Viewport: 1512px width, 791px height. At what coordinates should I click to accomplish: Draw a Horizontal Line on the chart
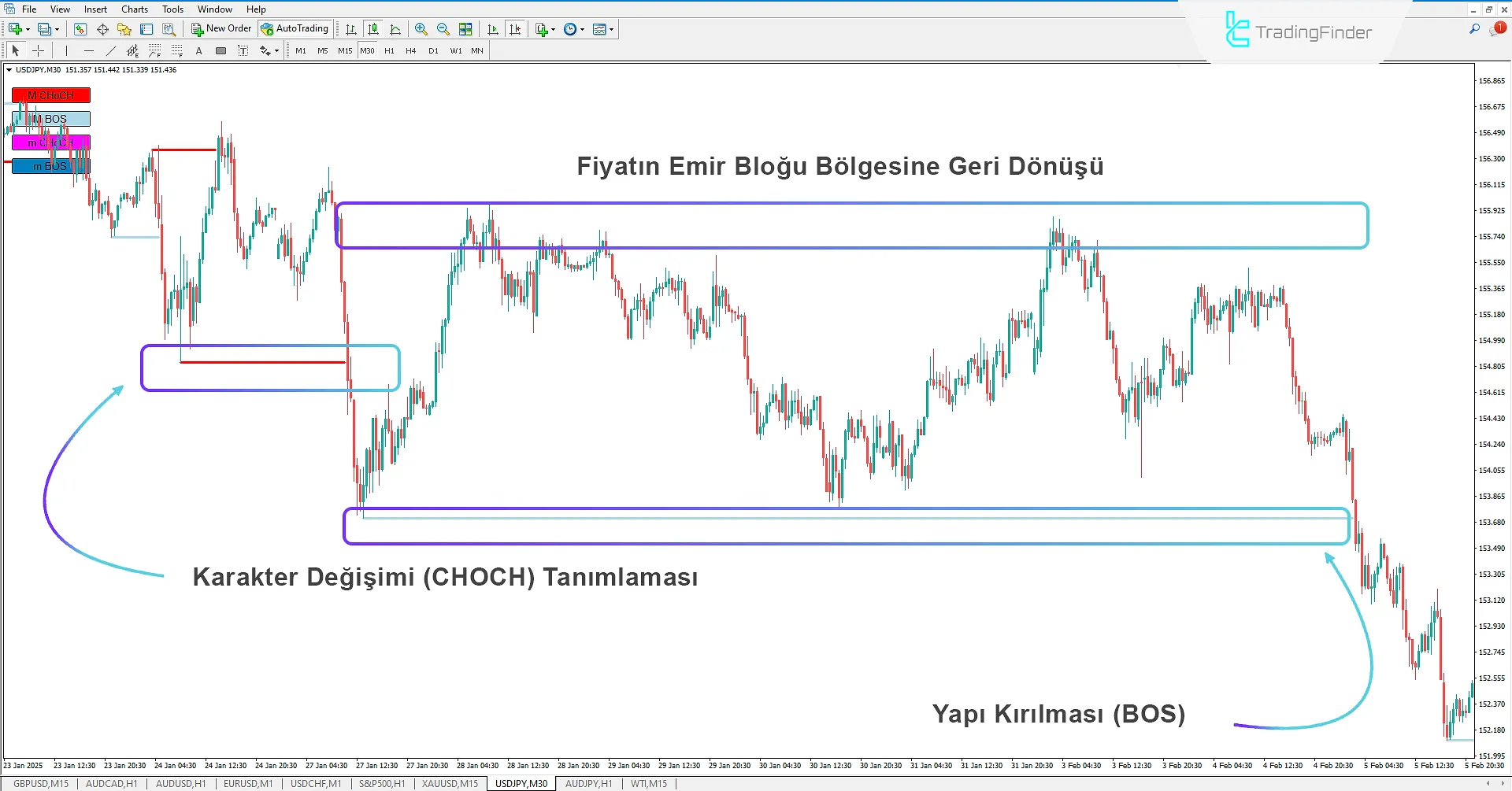tap(89, 50)
